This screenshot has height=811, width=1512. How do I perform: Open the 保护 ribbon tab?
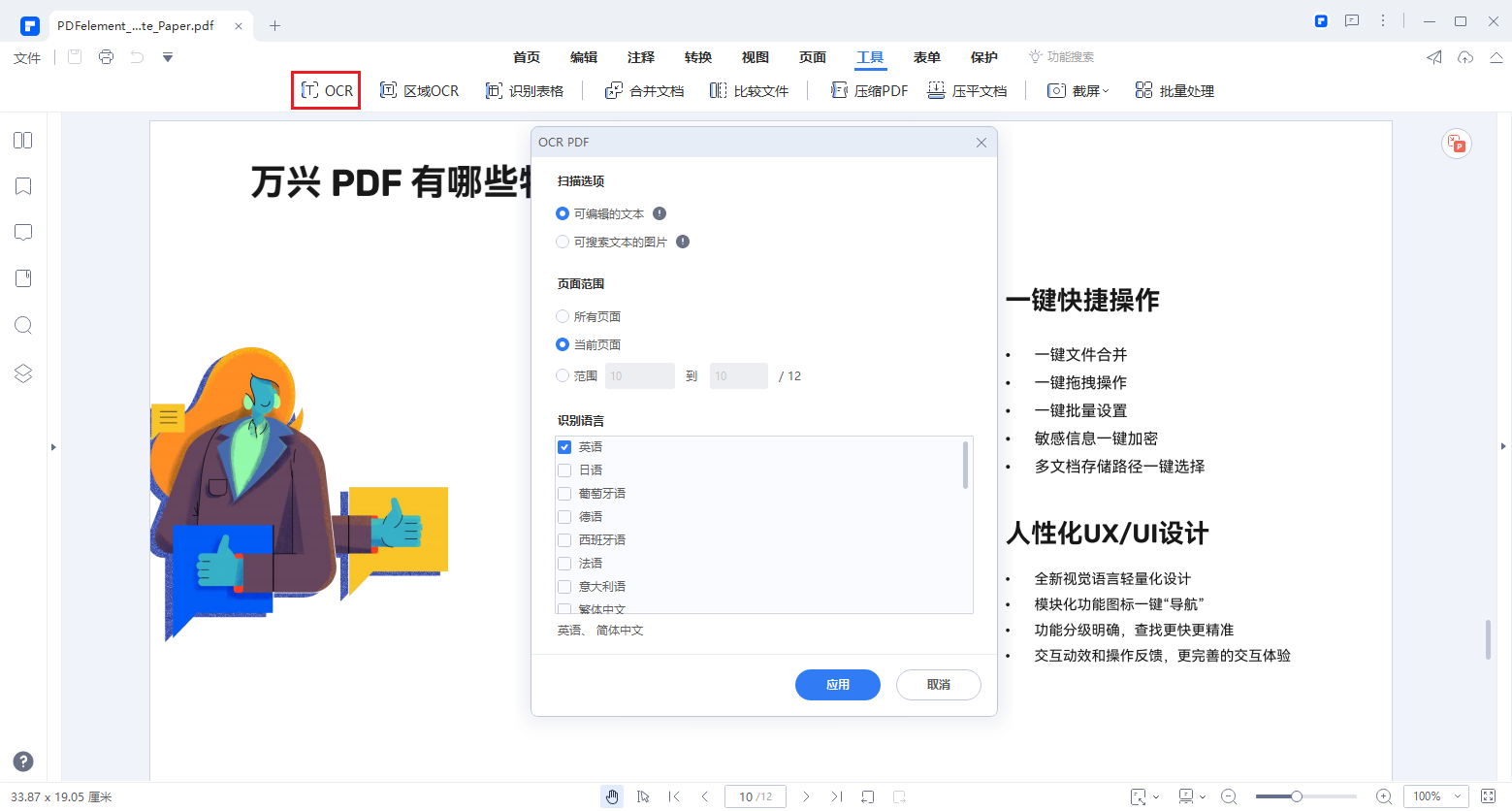coord(983,56)
